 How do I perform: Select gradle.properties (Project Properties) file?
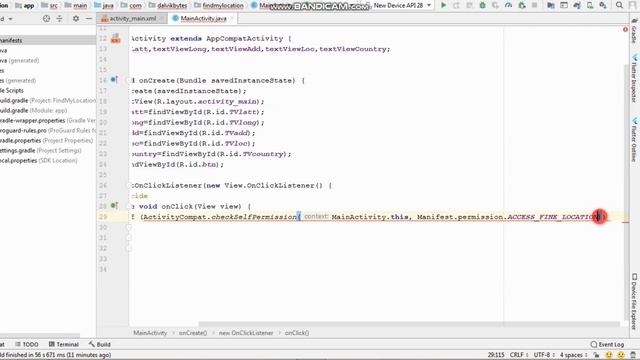point(48,140)
